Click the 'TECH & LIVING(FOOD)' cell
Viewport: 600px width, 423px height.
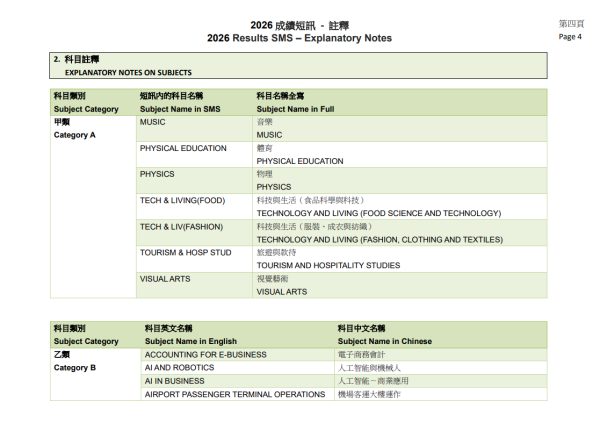pos(194,207)
